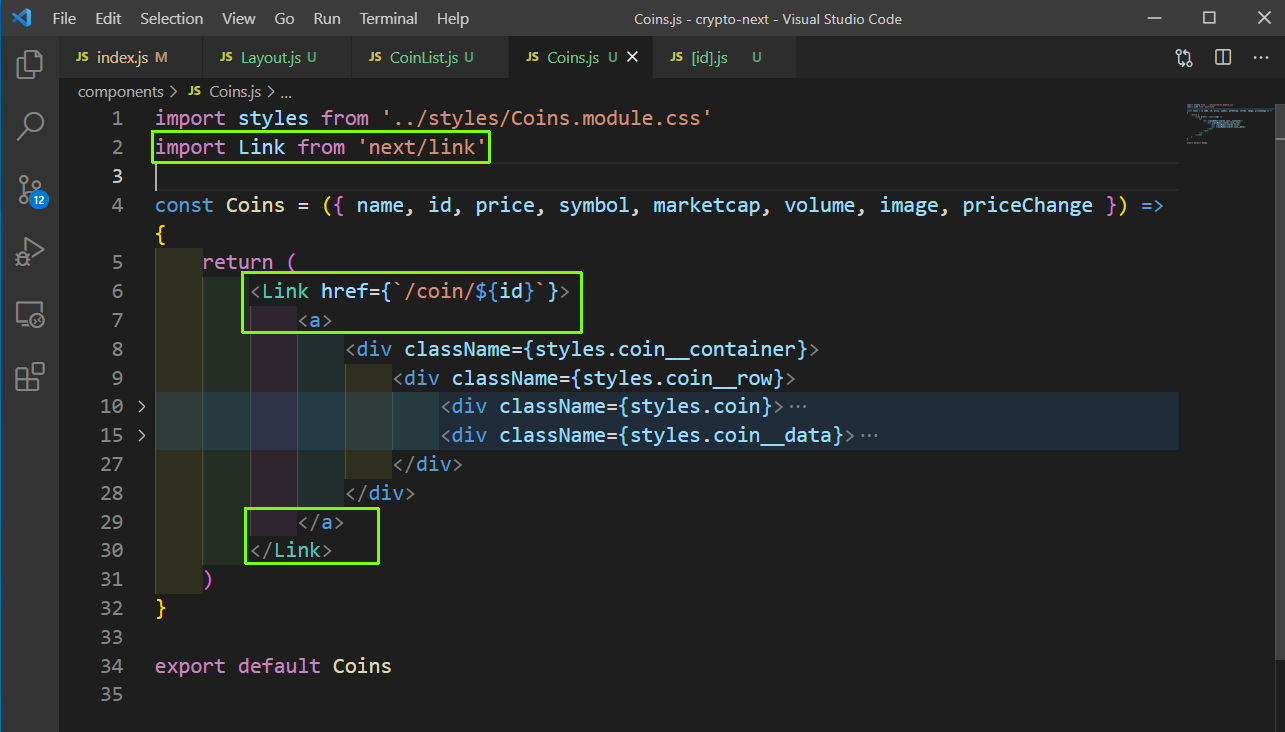Switch to the index.js tab

130,58
